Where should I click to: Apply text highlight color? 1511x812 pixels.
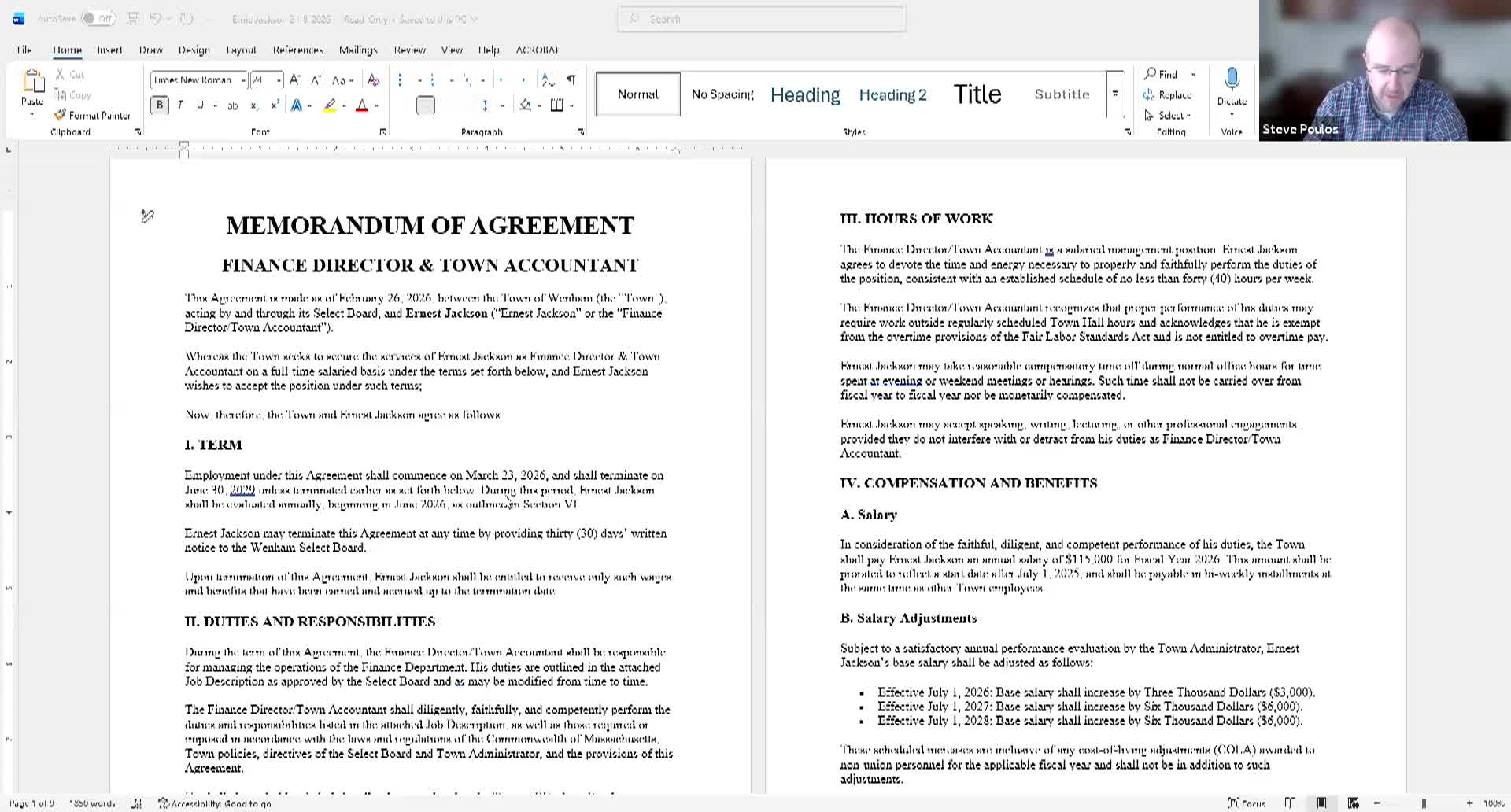click(331, 105)
